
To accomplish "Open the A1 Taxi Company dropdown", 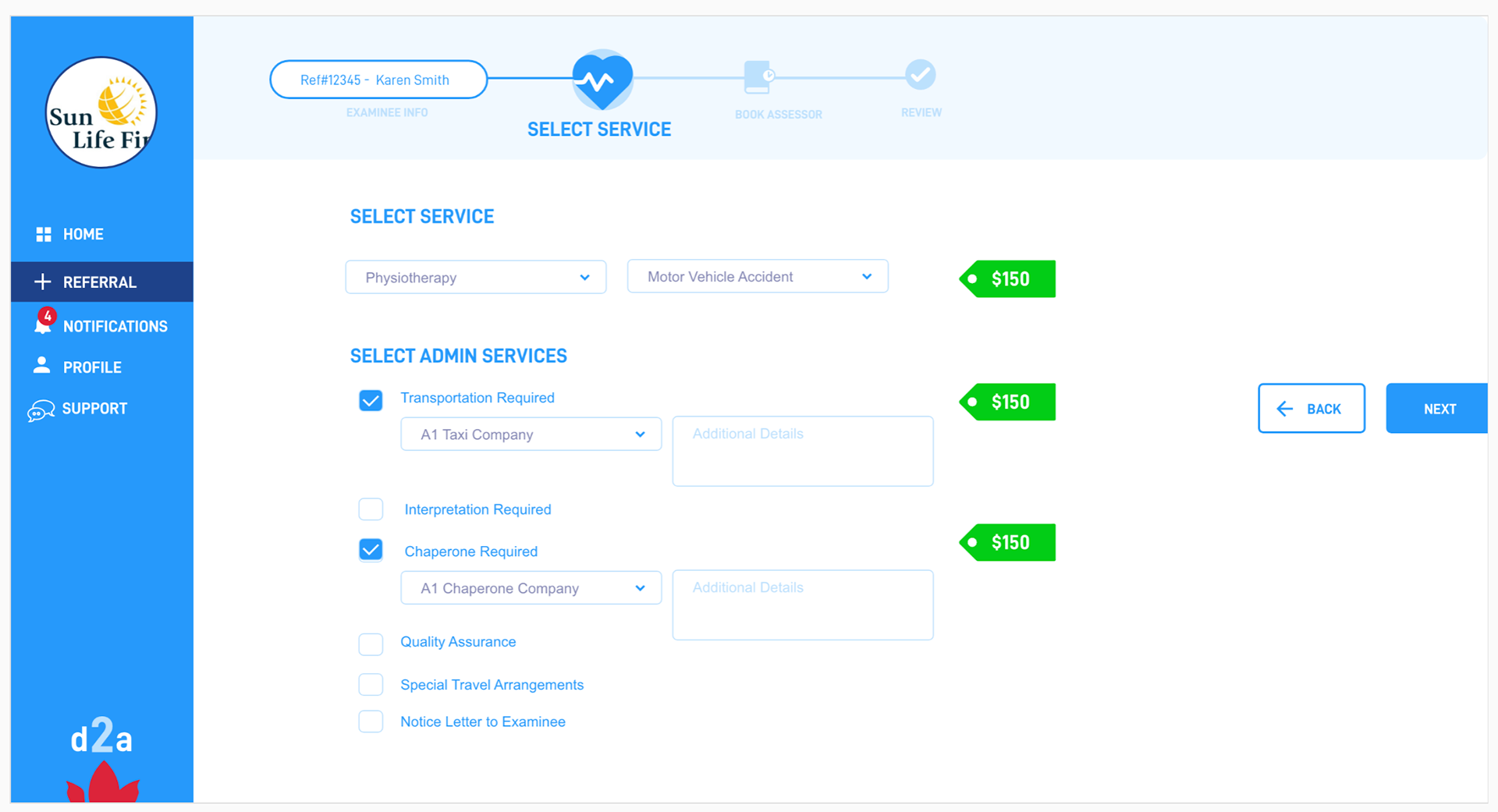I will click(531, 434).
